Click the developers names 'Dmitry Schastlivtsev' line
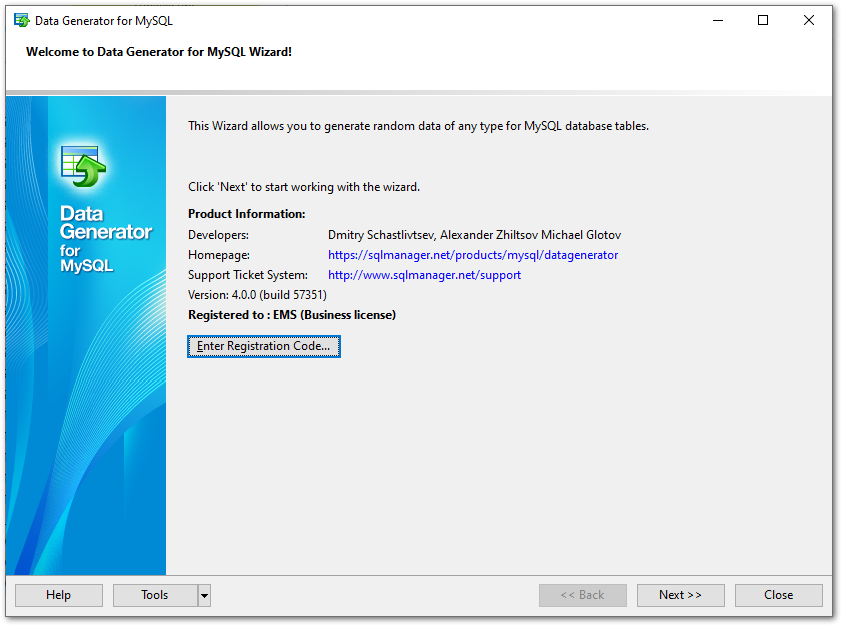This screenshot has height=626, width=842. [x=475, y=235]
